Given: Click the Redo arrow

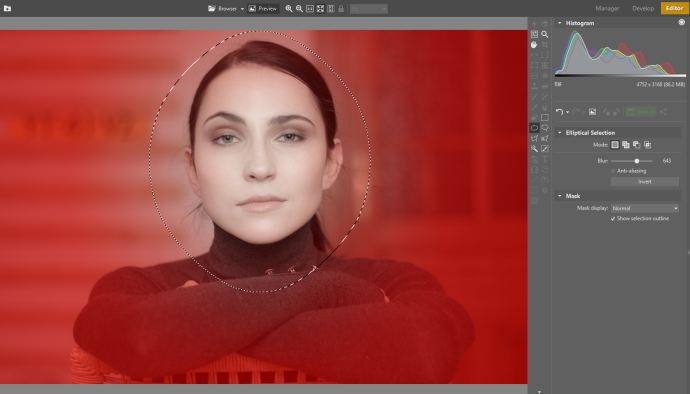Looking at the screenshot, I should pos(576,112).
